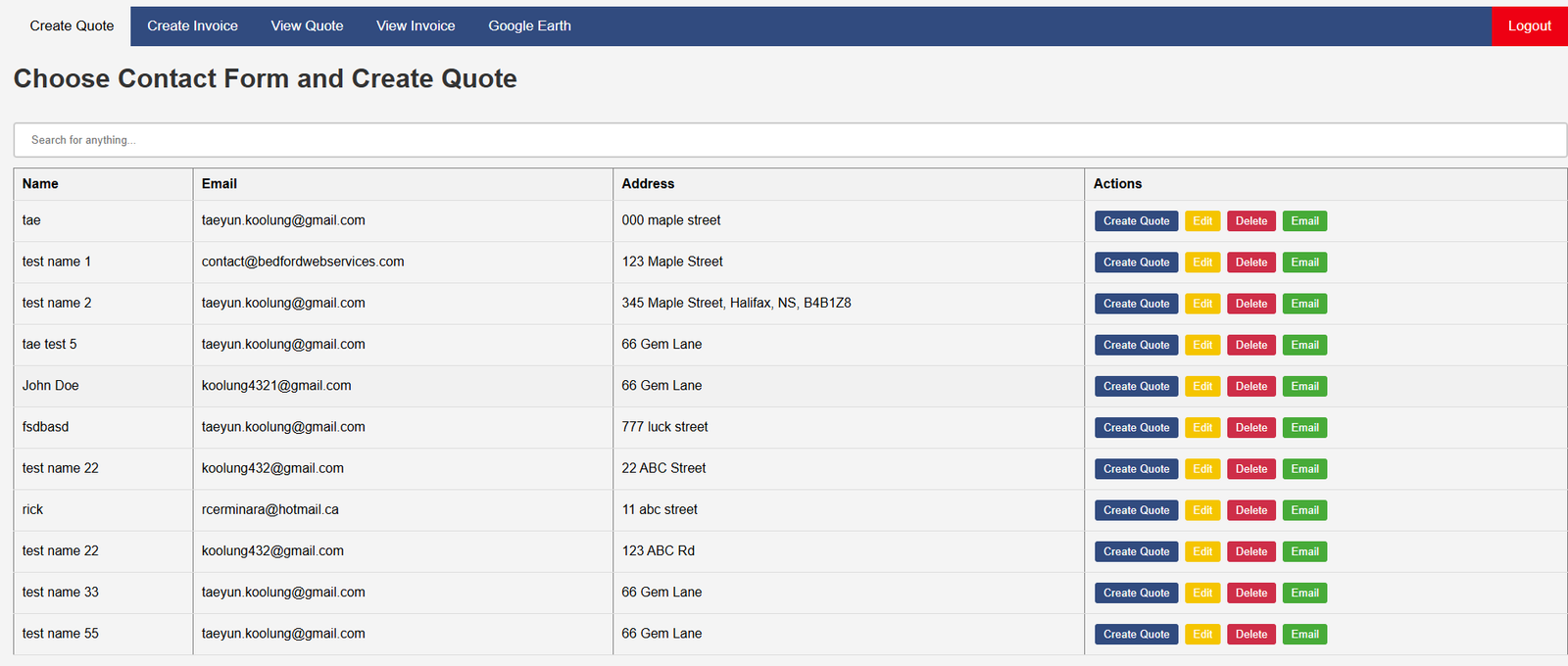Create quote for 777 luck street contact
This screenshot has height=666, width=1568.
pos(1136,428)
